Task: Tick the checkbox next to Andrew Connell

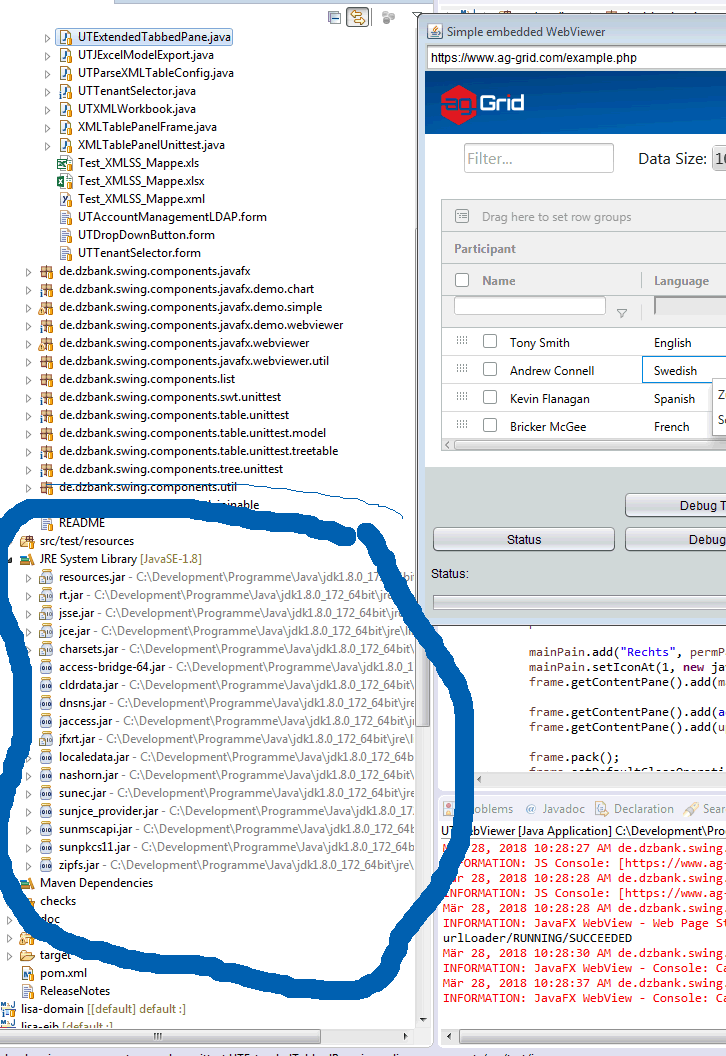Action: tap(490, 370)
